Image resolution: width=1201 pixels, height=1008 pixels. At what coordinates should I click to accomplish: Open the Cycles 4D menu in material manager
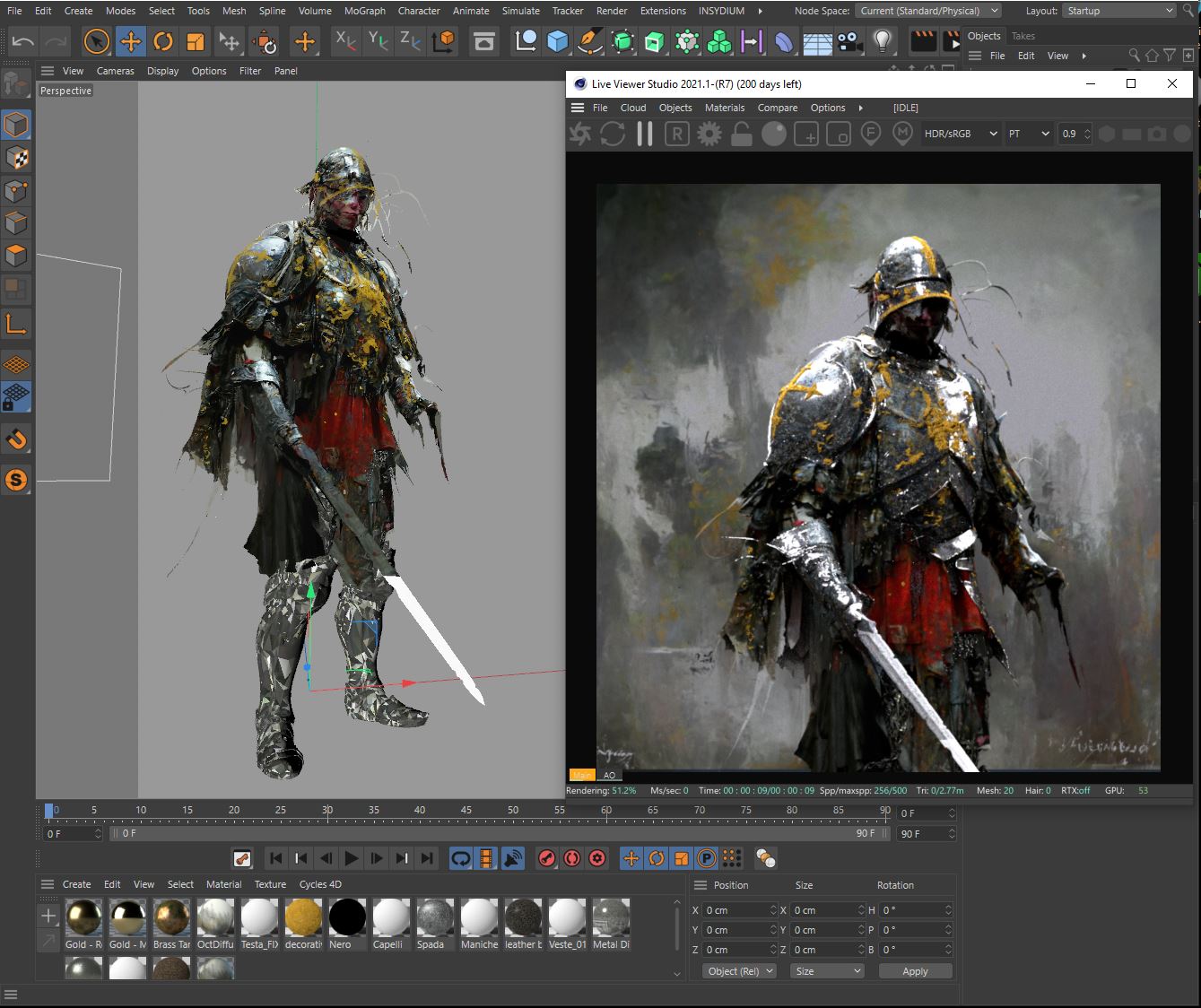(320, 884)
